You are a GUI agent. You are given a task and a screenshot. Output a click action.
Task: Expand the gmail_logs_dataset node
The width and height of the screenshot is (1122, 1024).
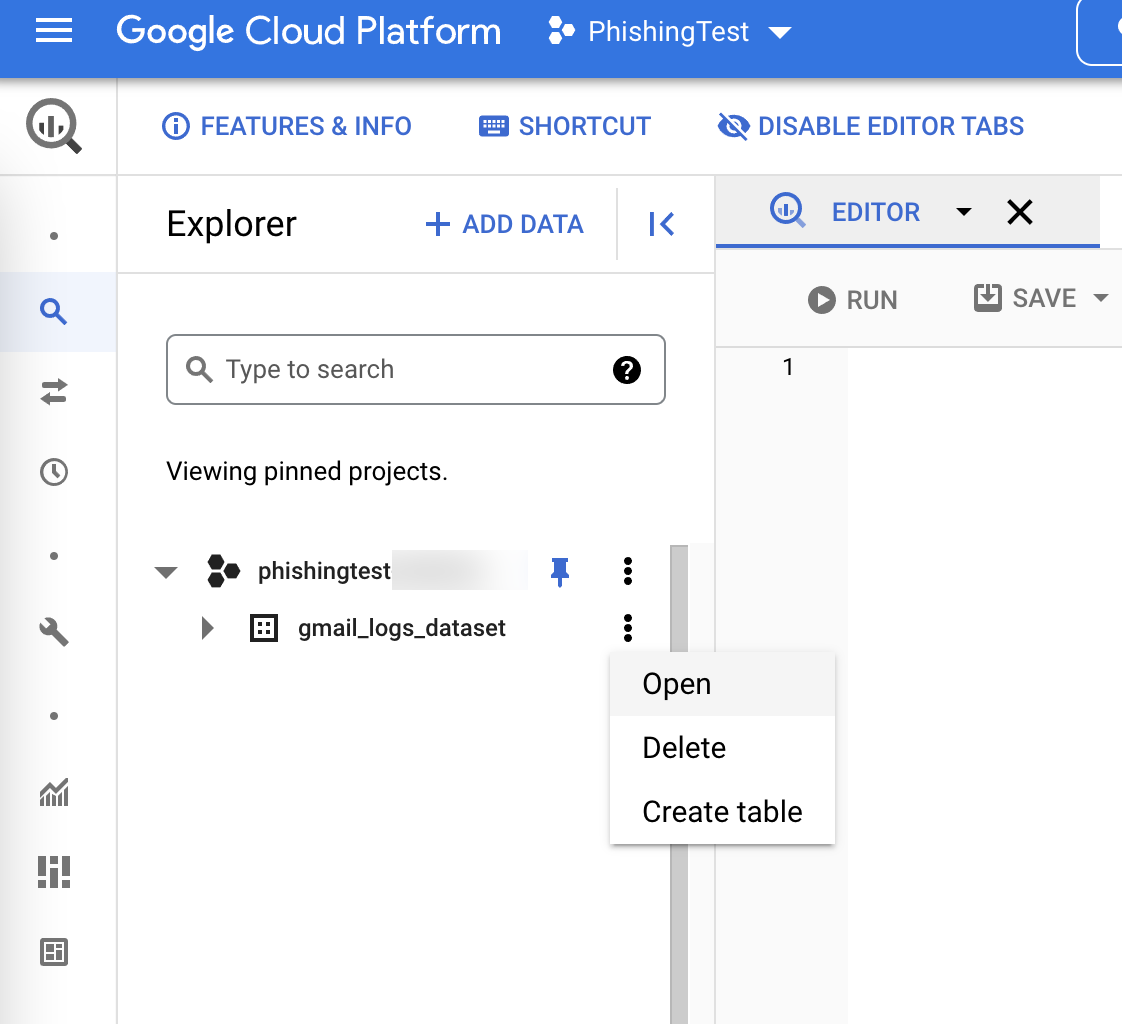pyautogui.click(x=208, y=628)
